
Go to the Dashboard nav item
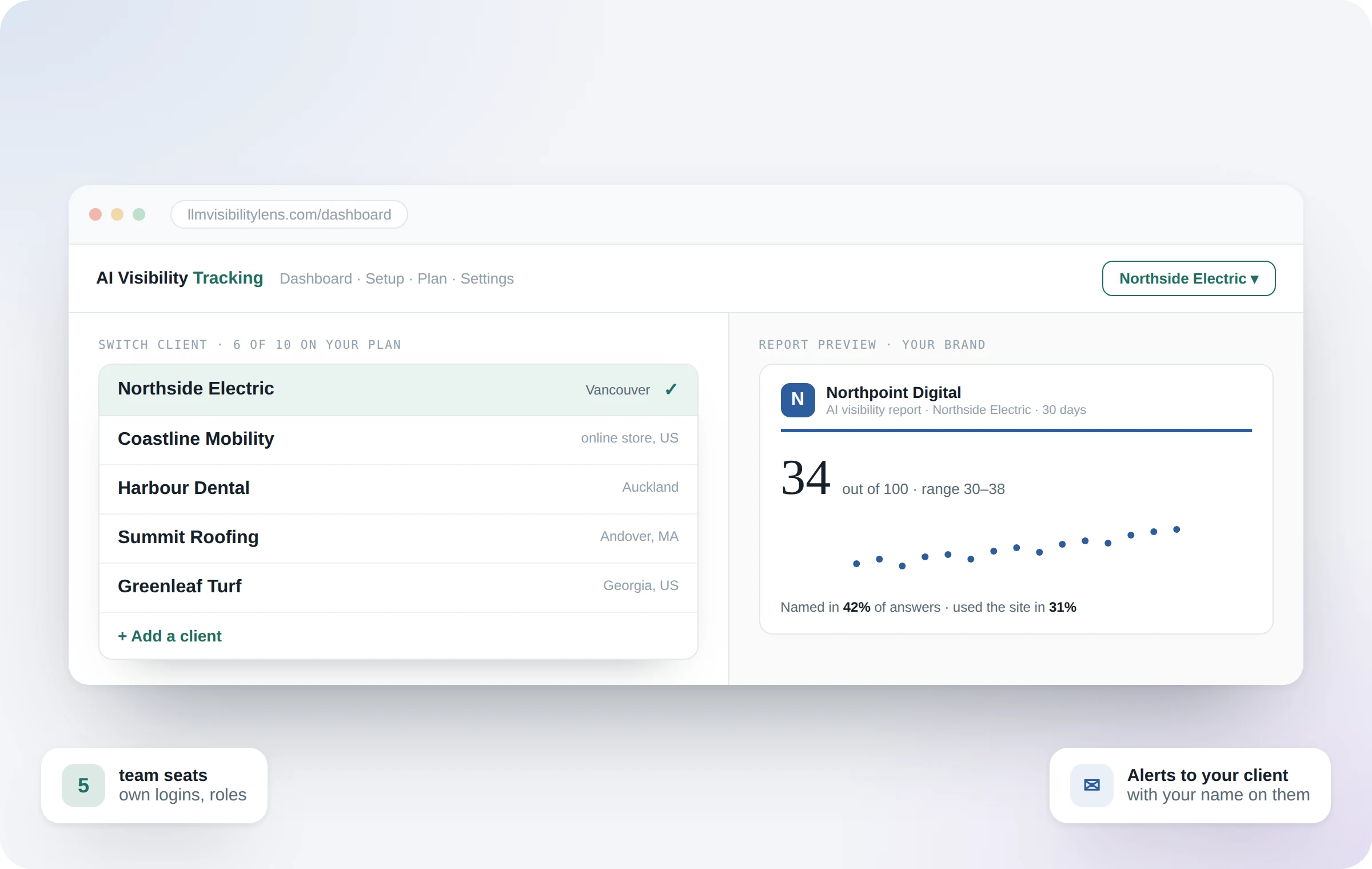point(316,278)
